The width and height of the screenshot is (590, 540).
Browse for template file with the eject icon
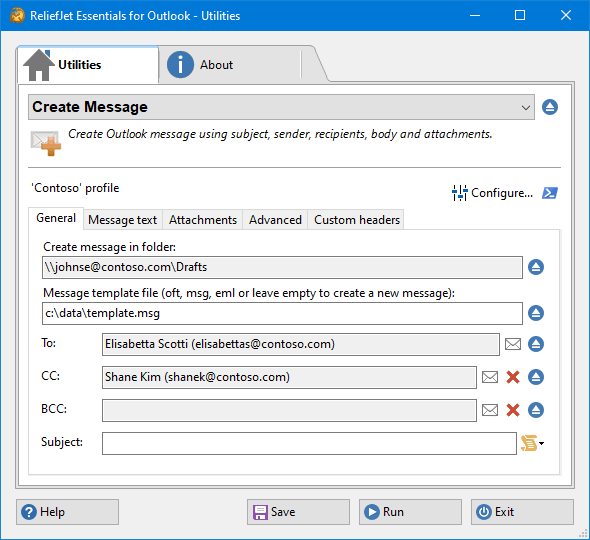click(x=536, y=313)
